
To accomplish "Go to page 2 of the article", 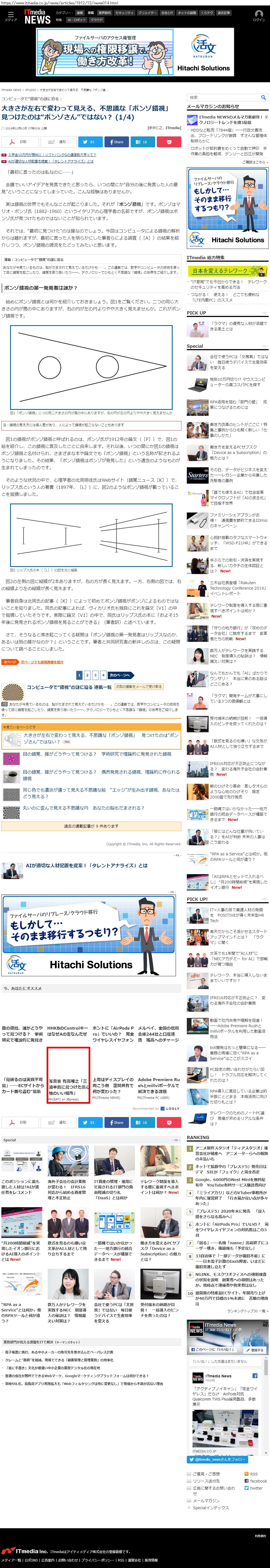I will tap(87, 675).
